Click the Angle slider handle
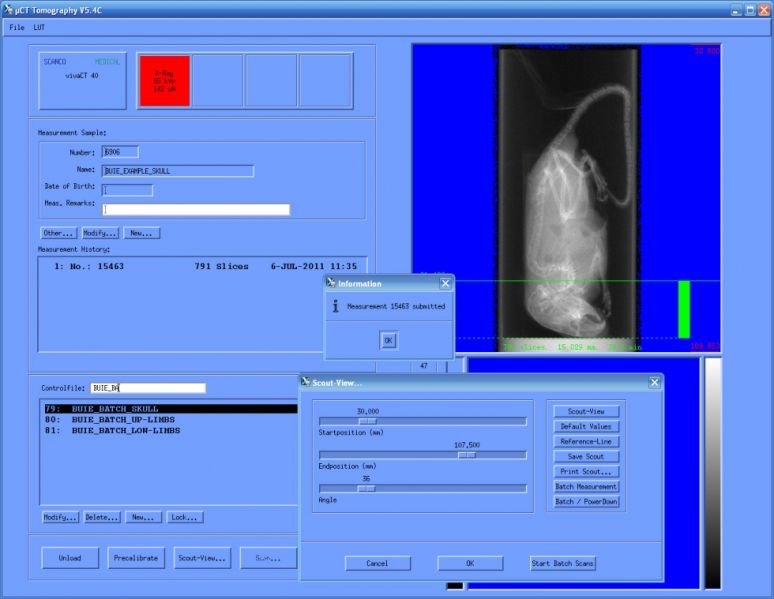 tap(366, 489)
